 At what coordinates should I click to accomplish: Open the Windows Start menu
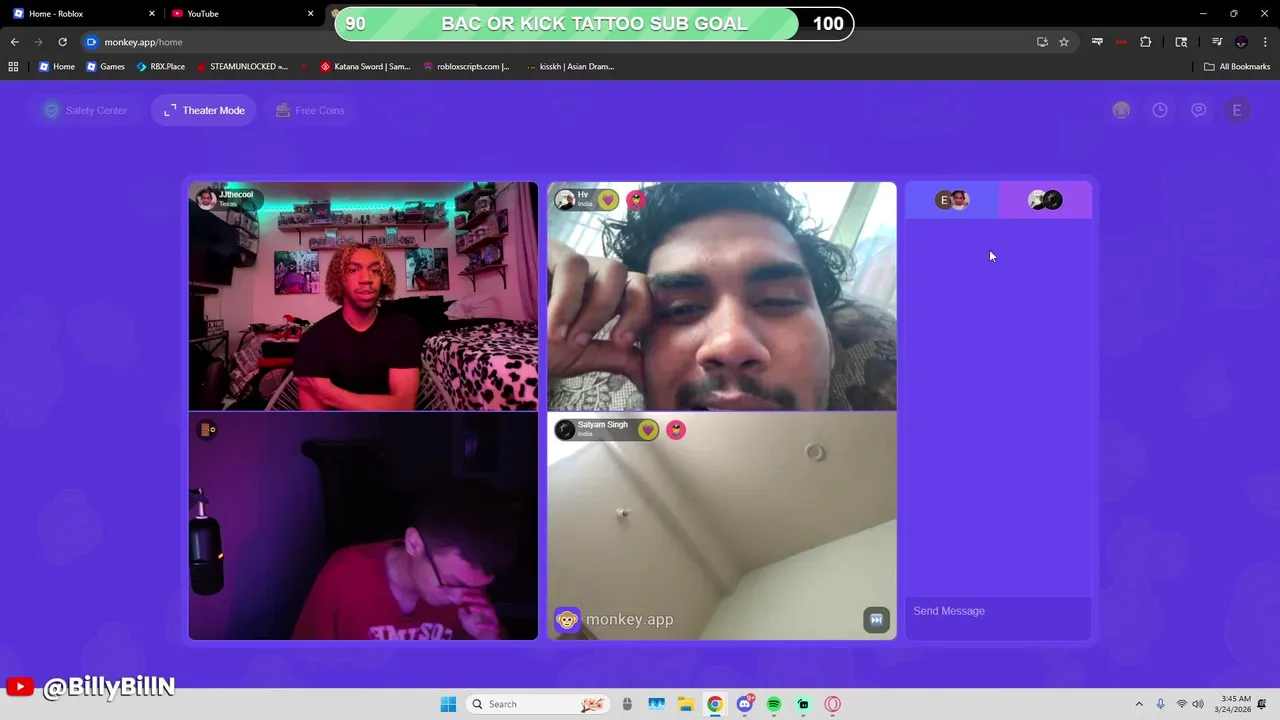pyautogui.click(x=448, y=704)
